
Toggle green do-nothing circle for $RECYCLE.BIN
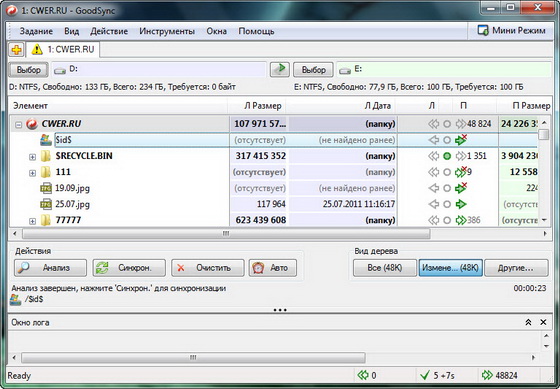click(x=447, y=156)
